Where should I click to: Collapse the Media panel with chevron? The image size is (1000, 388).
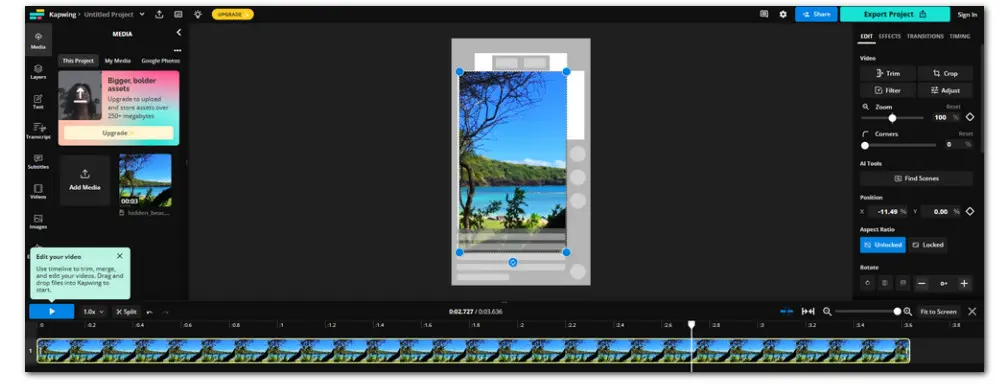(x=179, y=33)
